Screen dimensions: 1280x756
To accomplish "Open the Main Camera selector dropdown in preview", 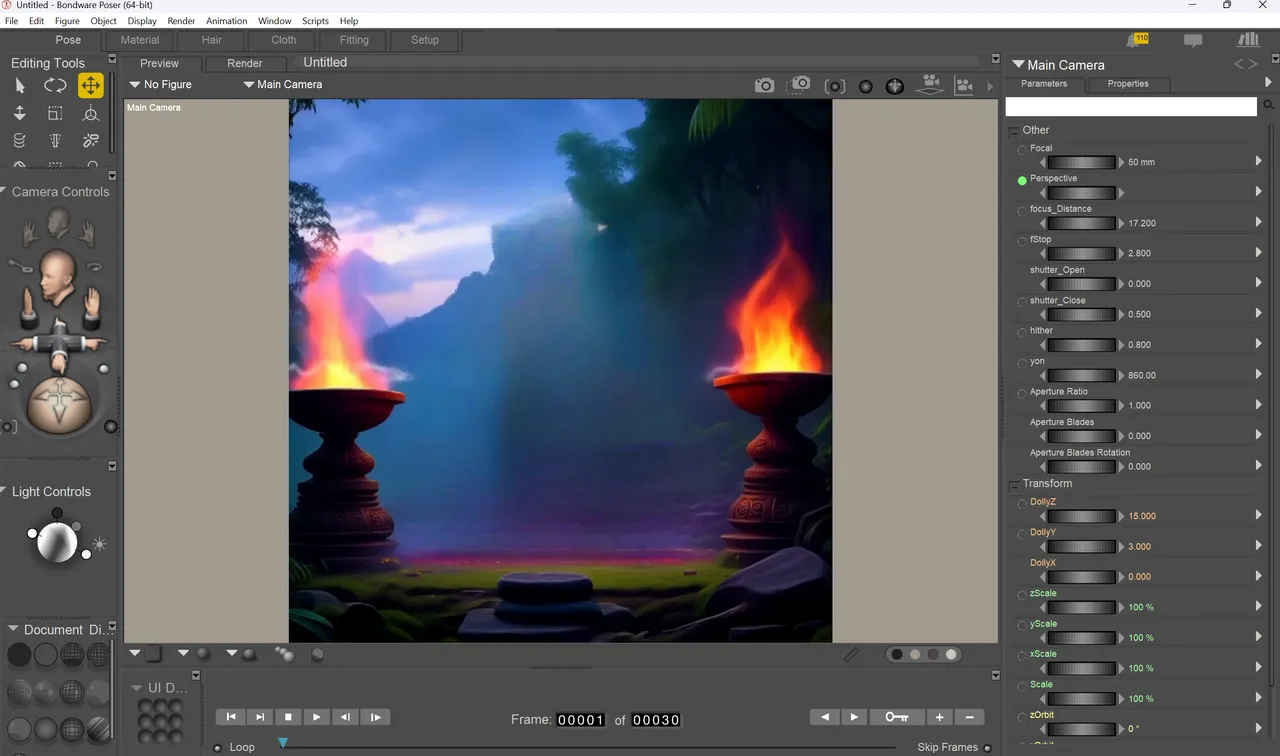I will pos(282,85).
